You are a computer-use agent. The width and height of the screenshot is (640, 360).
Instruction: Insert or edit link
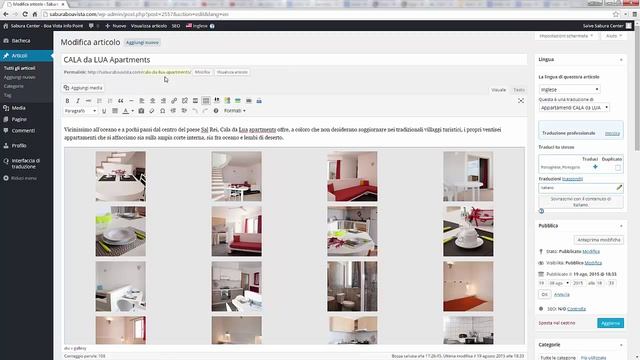tap(174, 101)
